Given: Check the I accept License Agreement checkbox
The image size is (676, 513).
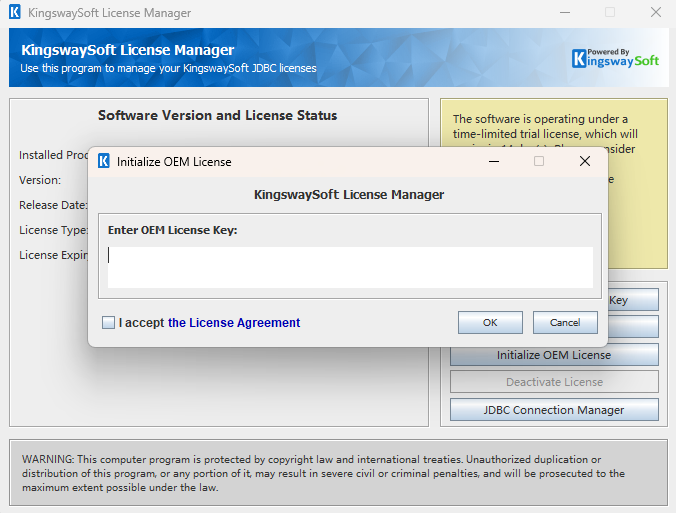Looking at the screenshot, I should click(108, 322).
